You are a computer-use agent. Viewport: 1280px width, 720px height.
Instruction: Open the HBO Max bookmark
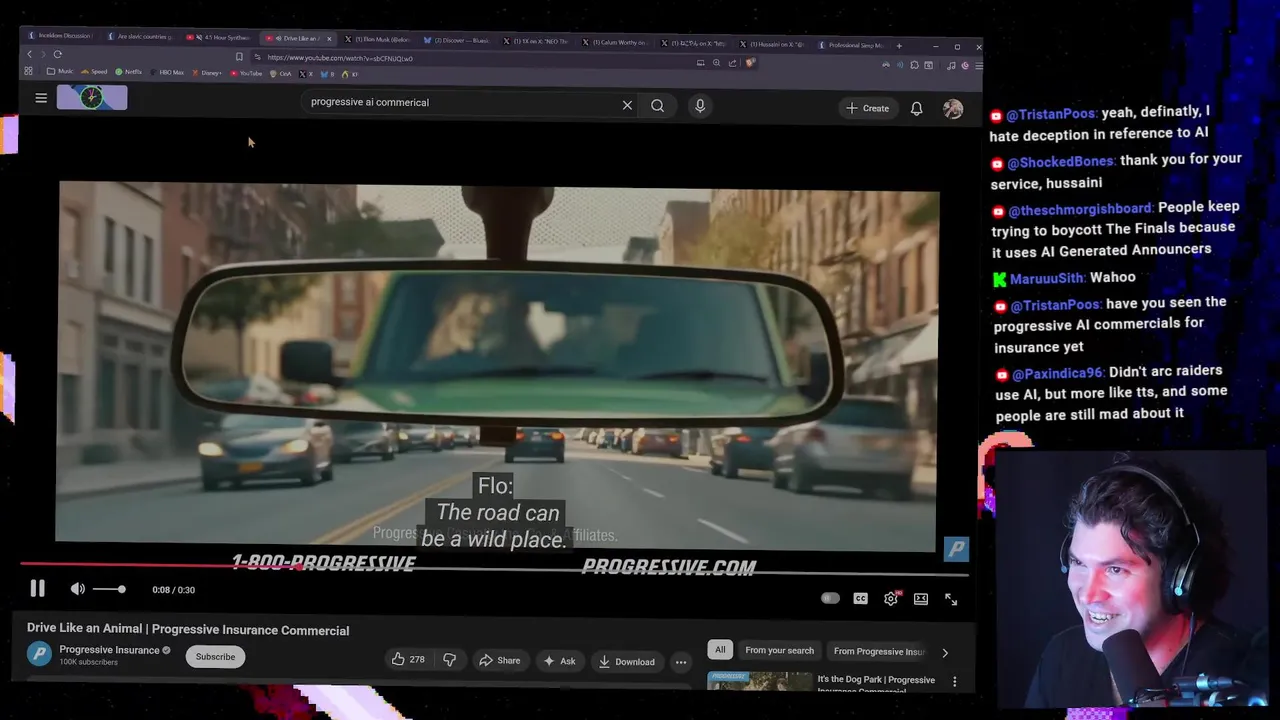click(166, 72)
